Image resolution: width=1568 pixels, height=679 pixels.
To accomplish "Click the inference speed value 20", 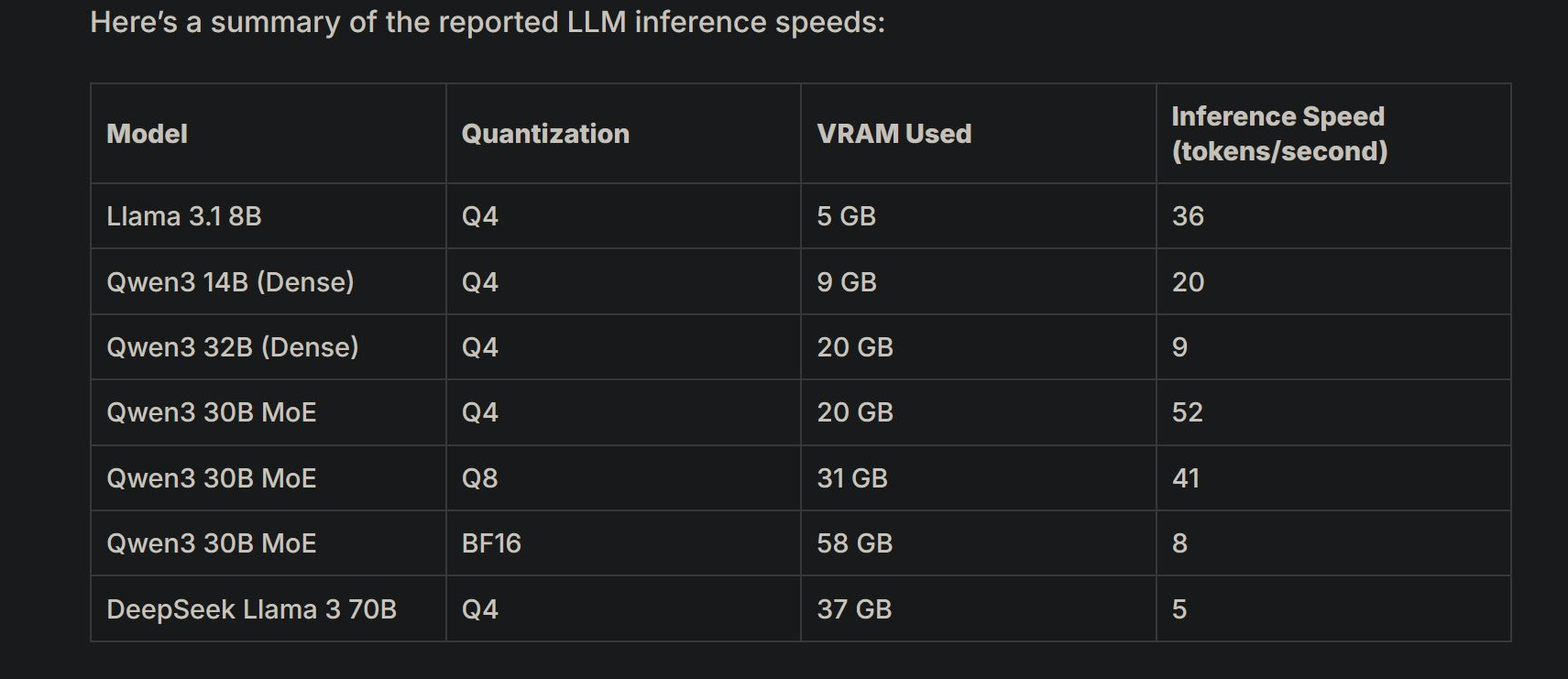I will [1188, 282].
